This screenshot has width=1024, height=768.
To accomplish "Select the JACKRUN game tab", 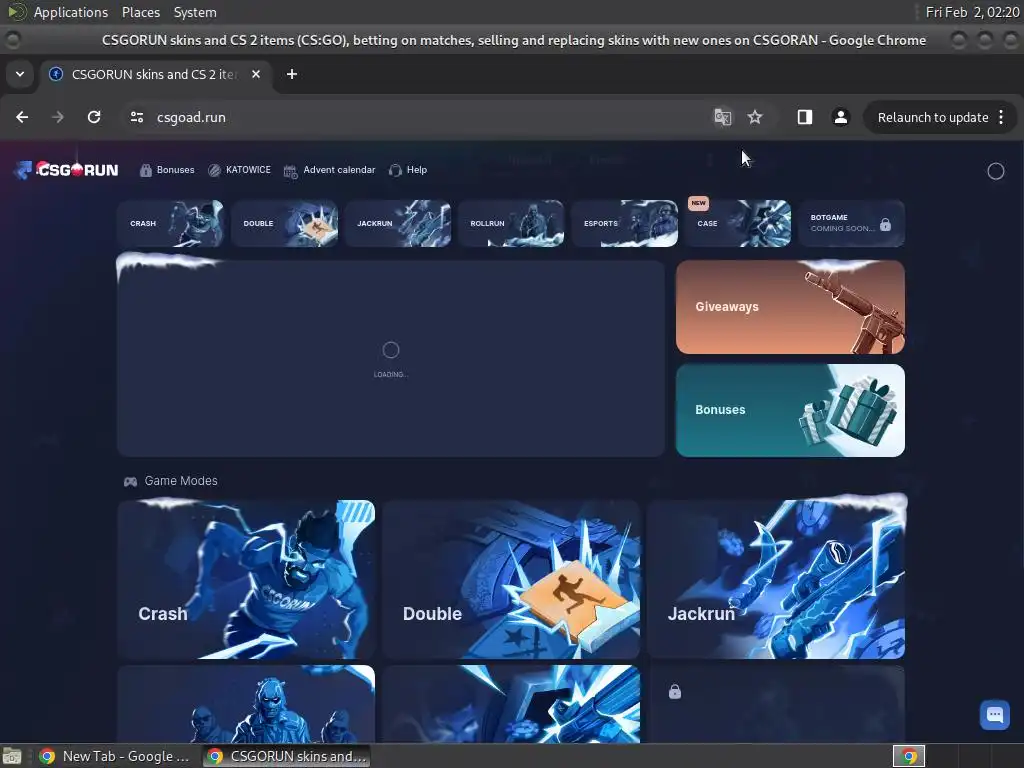I will [x=398, y=223].
